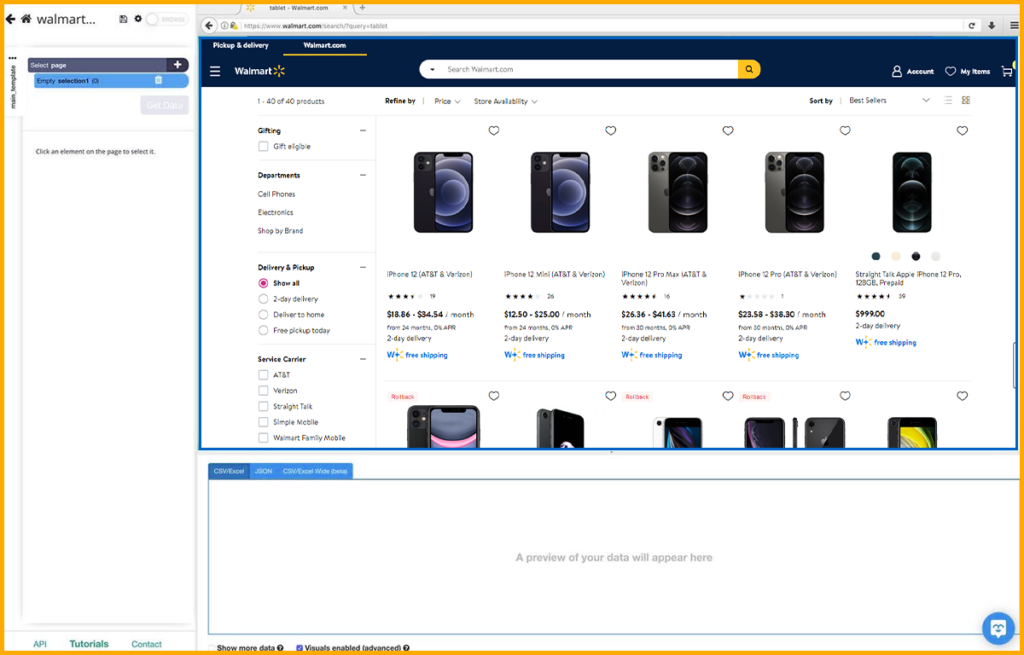1024x655 pixels.
Task: Open the Shop by Brand link
Action: pyautogui.click(x=280, y=231)
